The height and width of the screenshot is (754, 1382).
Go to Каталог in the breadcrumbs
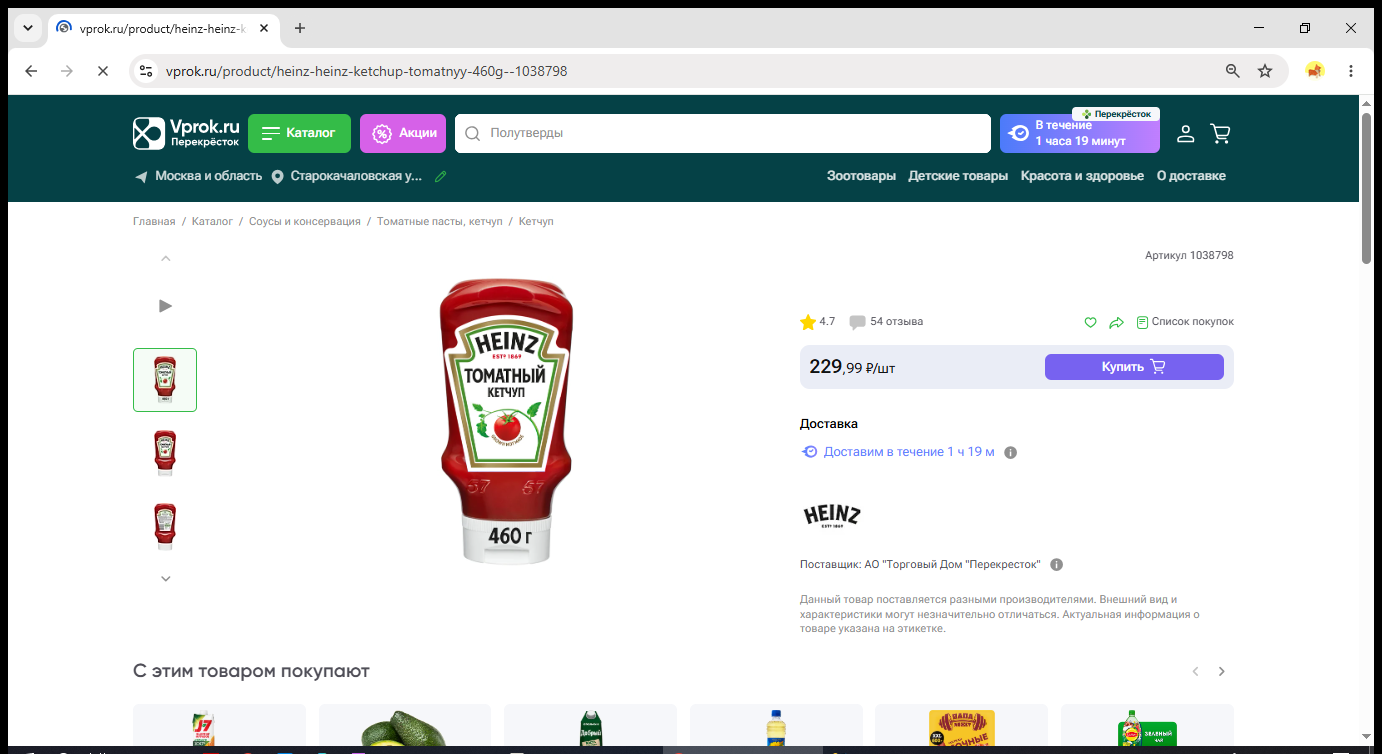click(x=212, y=221)
